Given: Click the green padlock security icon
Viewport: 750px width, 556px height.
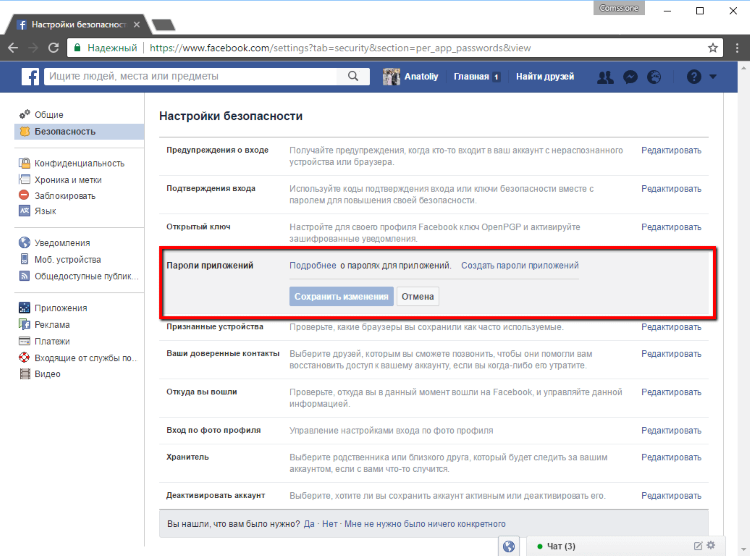Looking at the screenshot, I should tap(77, 48).
